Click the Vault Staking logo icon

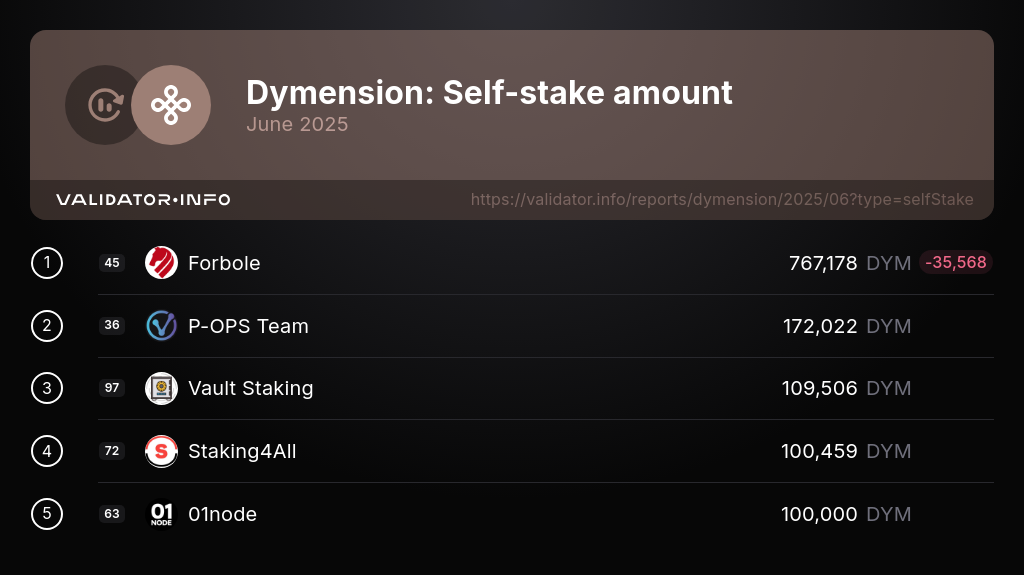pyautogui.click(x=161, y=388)
